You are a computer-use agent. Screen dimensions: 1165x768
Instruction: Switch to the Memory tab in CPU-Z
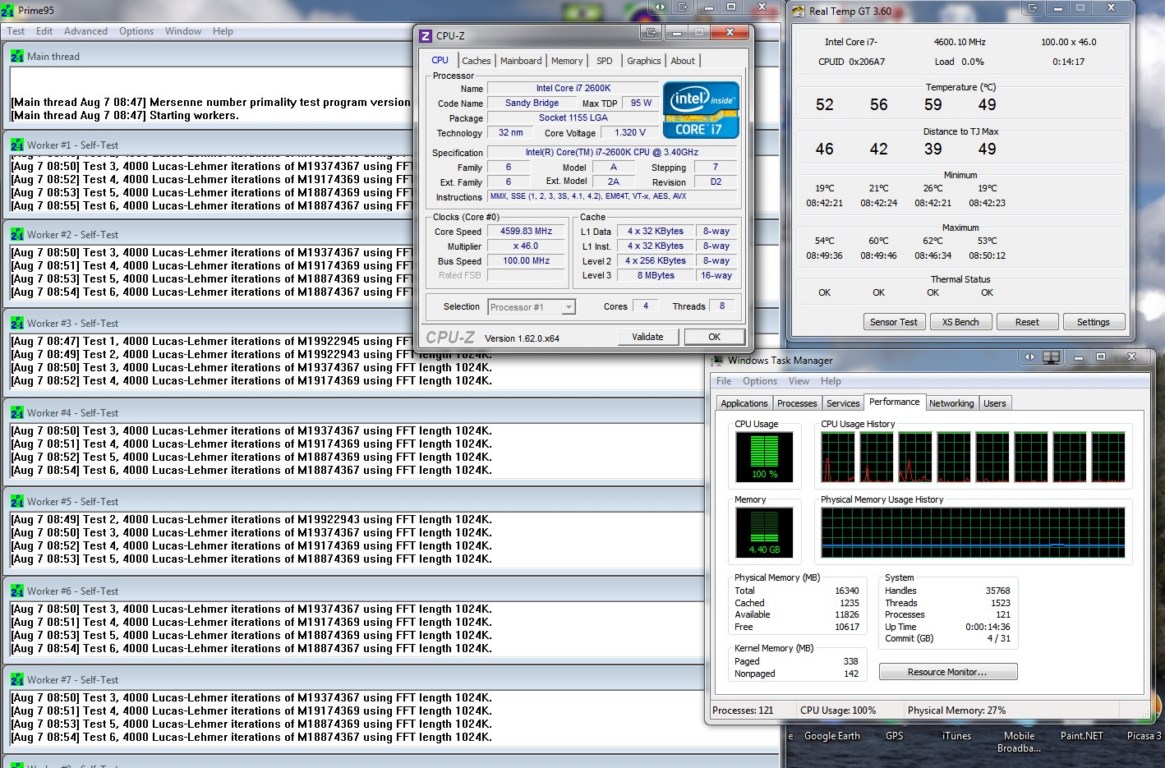[567, 61]
